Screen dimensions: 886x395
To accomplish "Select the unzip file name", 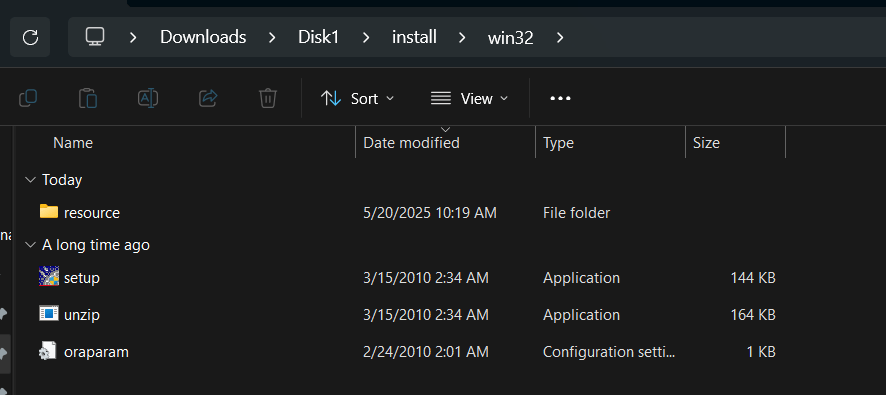I will point(82,315).
